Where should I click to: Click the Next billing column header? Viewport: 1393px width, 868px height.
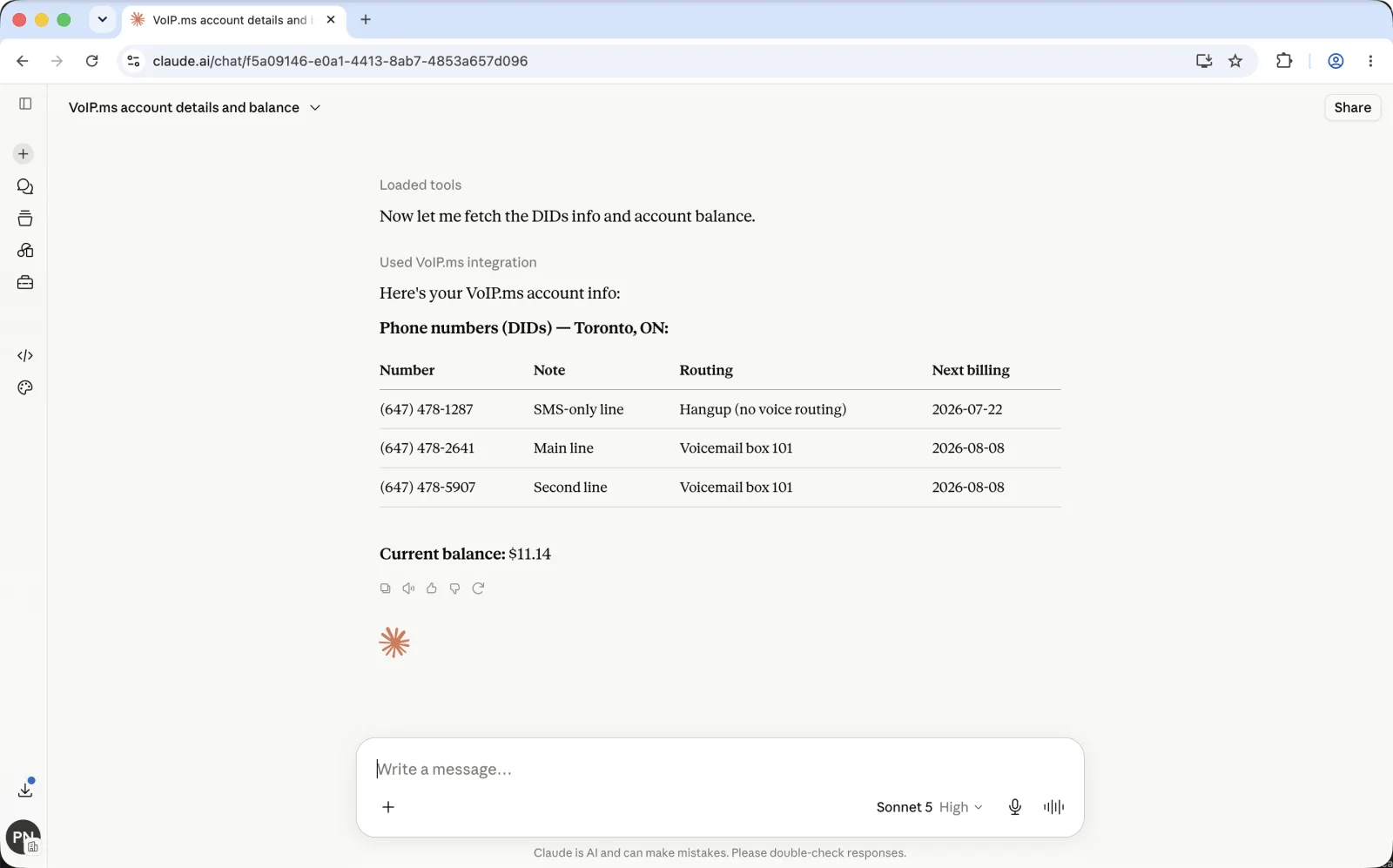click(x=971, y=370)
